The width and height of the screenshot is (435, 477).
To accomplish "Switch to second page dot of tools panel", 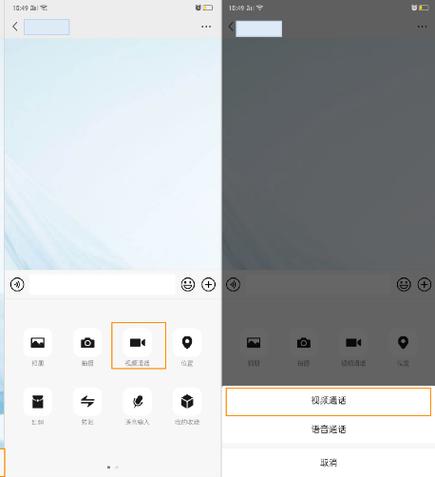I will (117, 467).
